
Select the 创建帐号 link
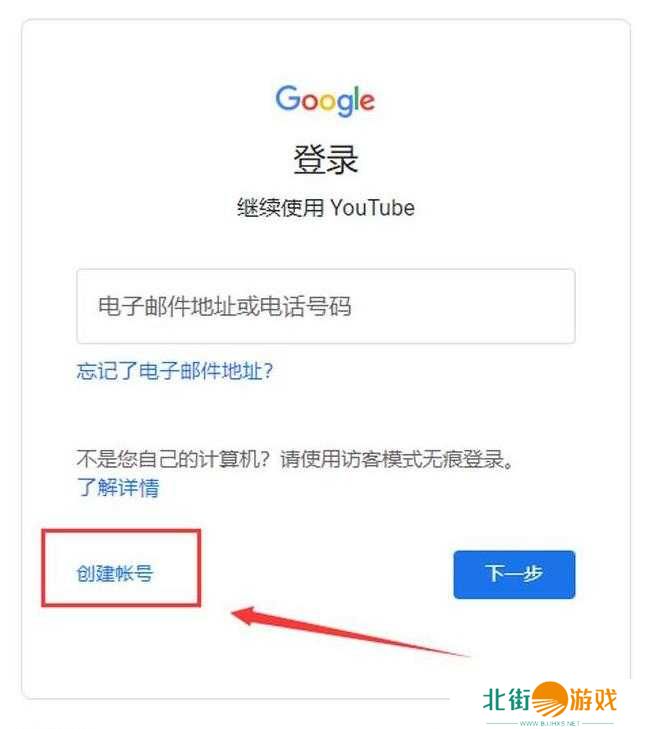[x=114, y=573]
